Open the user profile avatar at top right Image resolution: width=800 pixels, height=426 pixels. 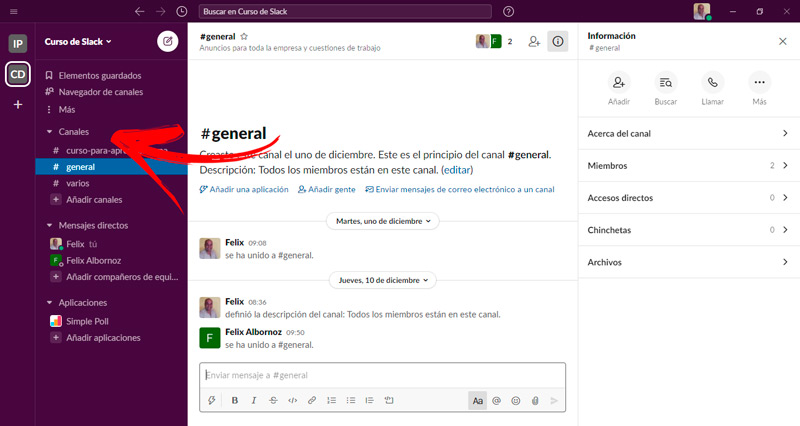702,11
